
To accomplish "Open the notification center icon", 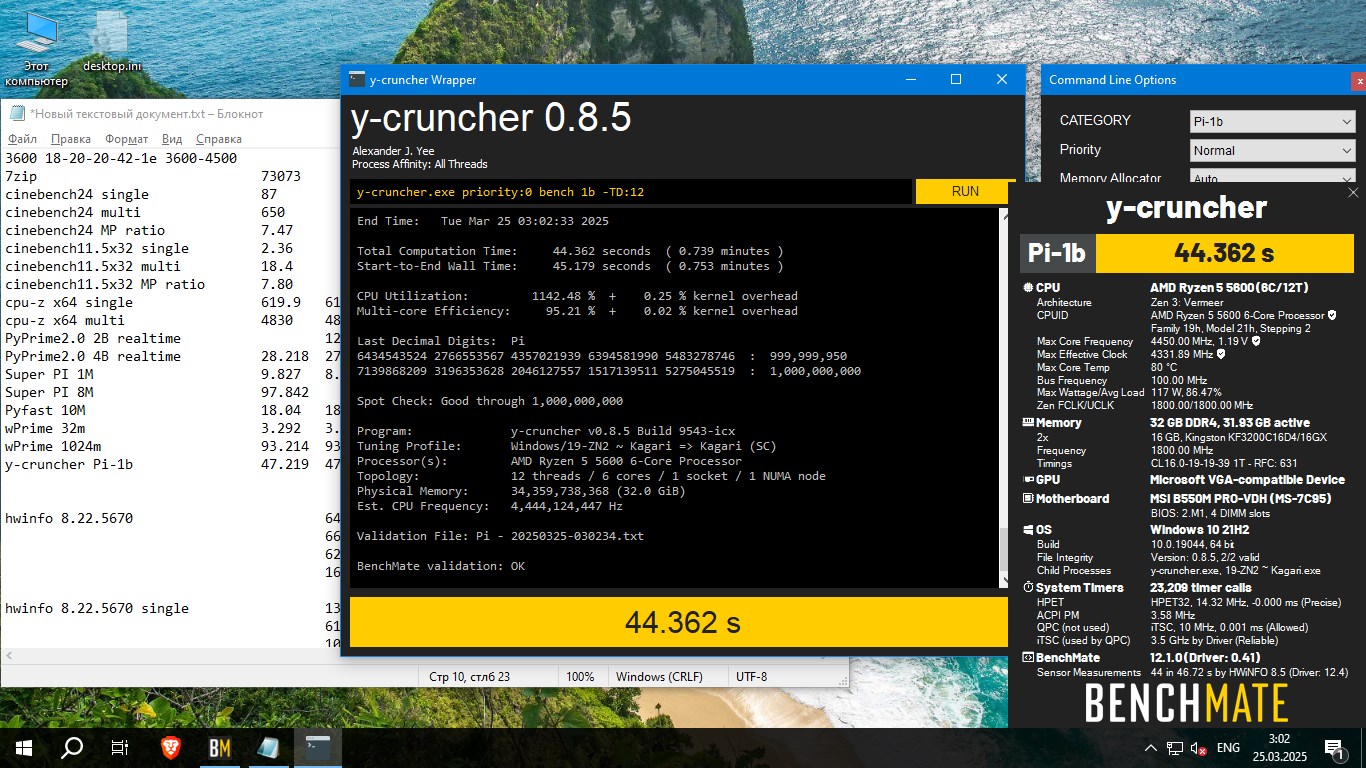I will [1333, 747].
